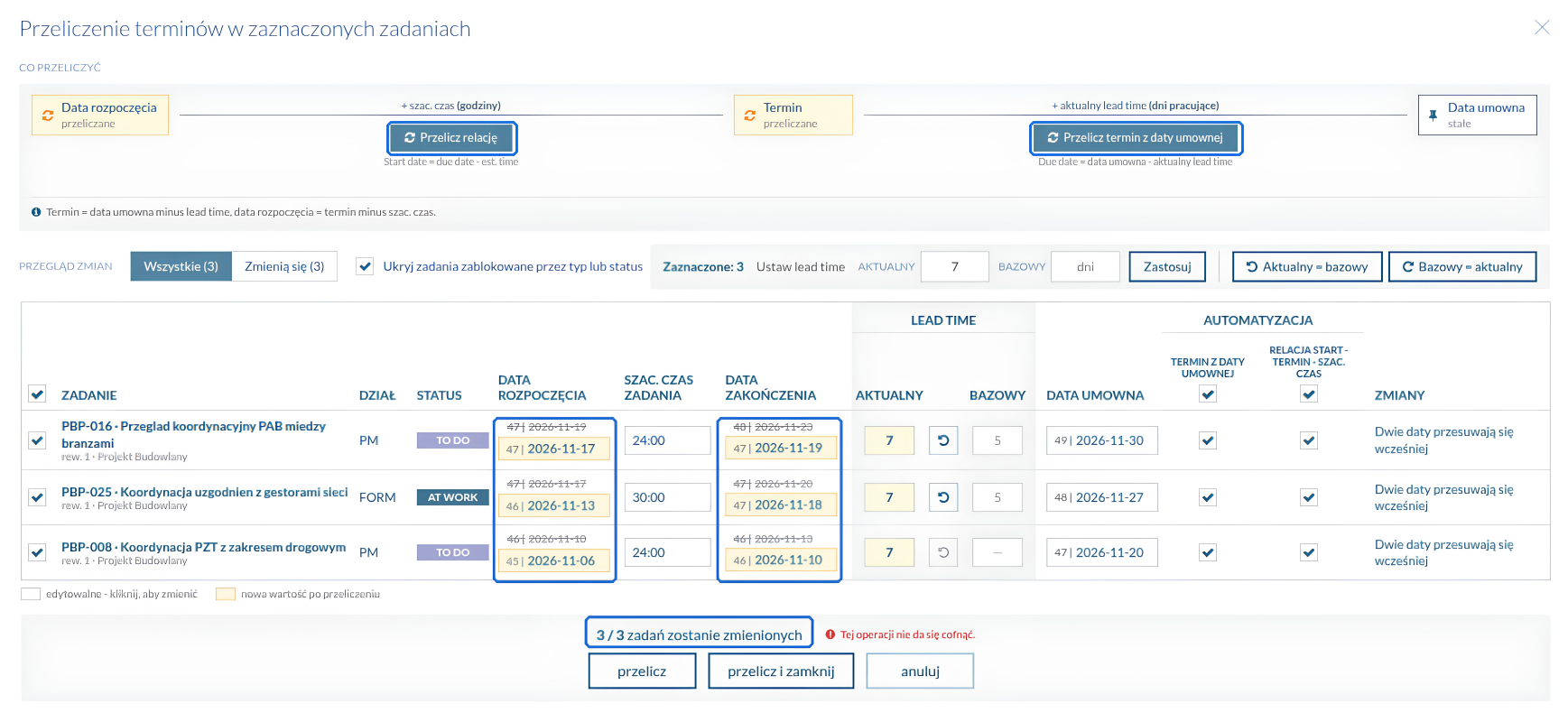This screenshot has height=713, width=1568.
Task: Click Bazowy = aktualny button
Action: tap(1462, 267)
